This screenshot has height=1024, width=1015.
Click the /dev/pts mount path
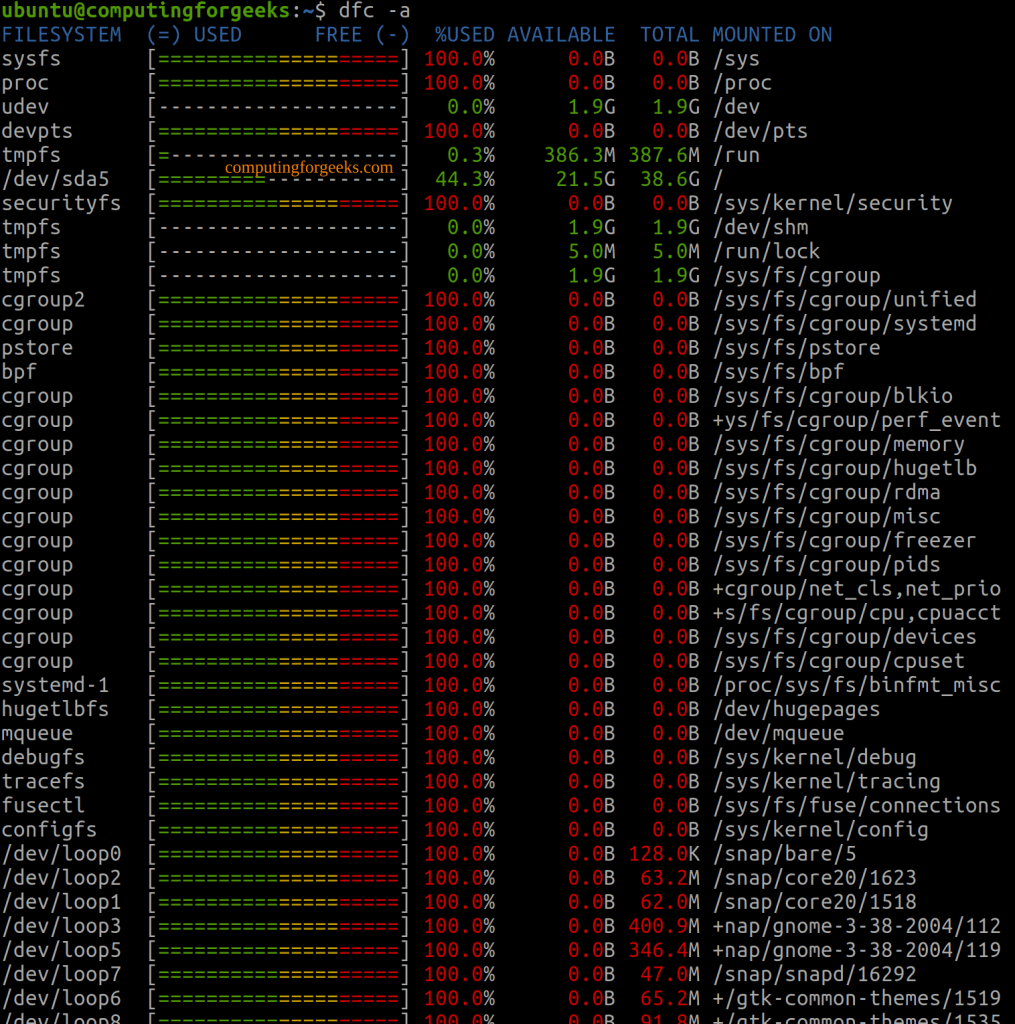pos(760,131)
